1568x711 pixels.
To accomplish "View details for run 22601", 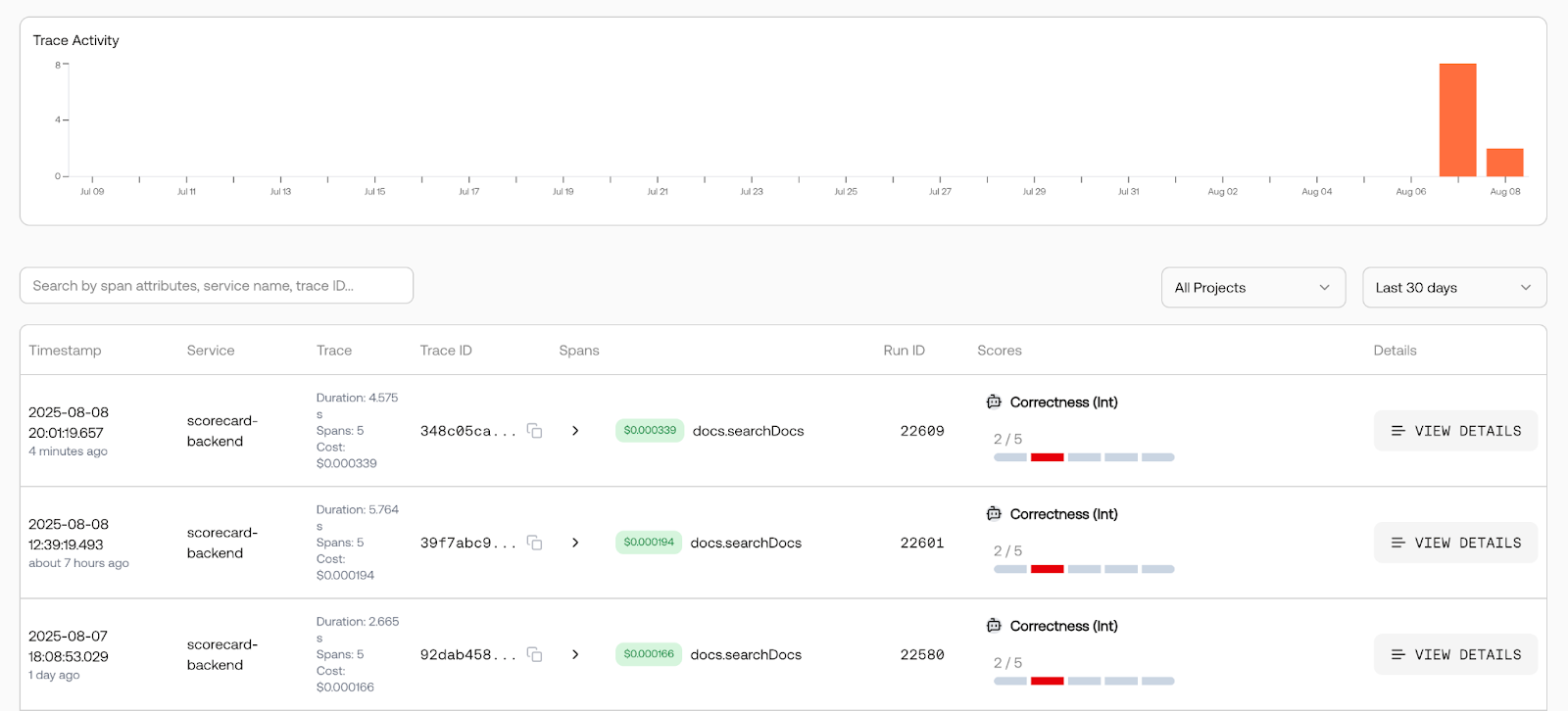I will (1455, 543).
